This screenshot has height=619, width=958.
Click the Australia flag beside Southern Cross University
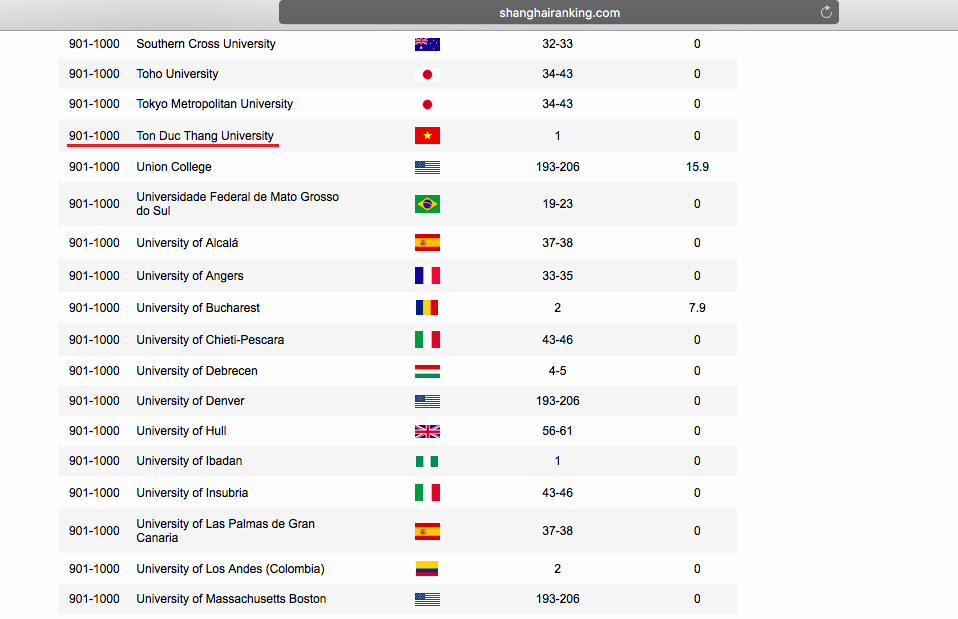pyautogui.click(x=427, y=44)
